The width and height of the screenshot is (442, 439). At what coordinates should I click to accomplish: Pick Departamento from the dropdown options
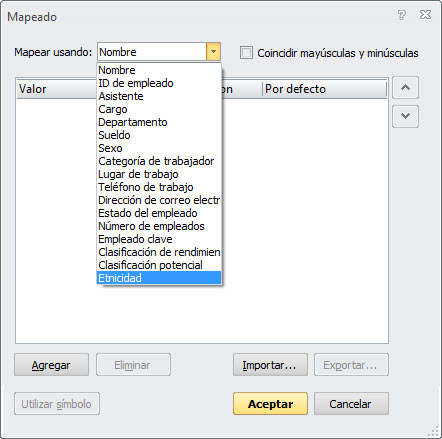(x=159, y=122)
